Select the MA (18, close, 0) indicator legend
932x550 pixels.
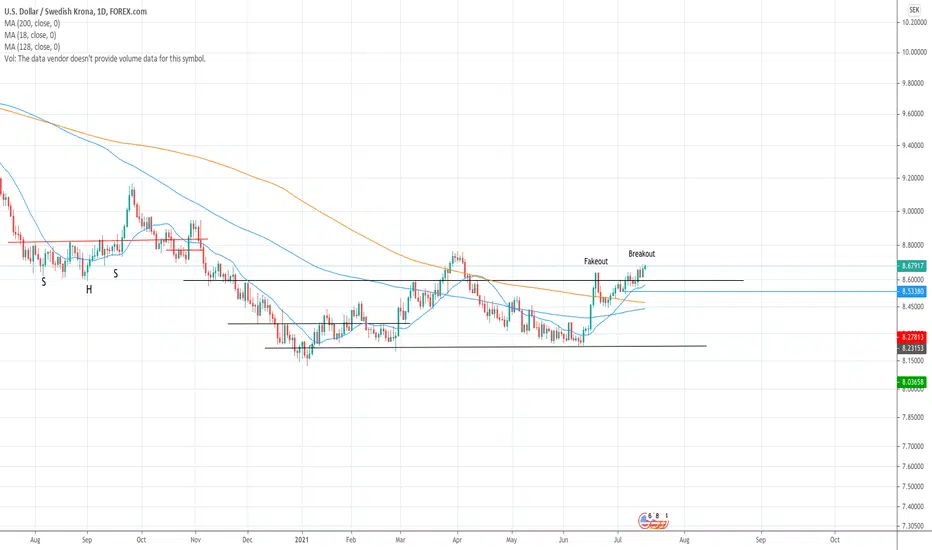point(30,35)
